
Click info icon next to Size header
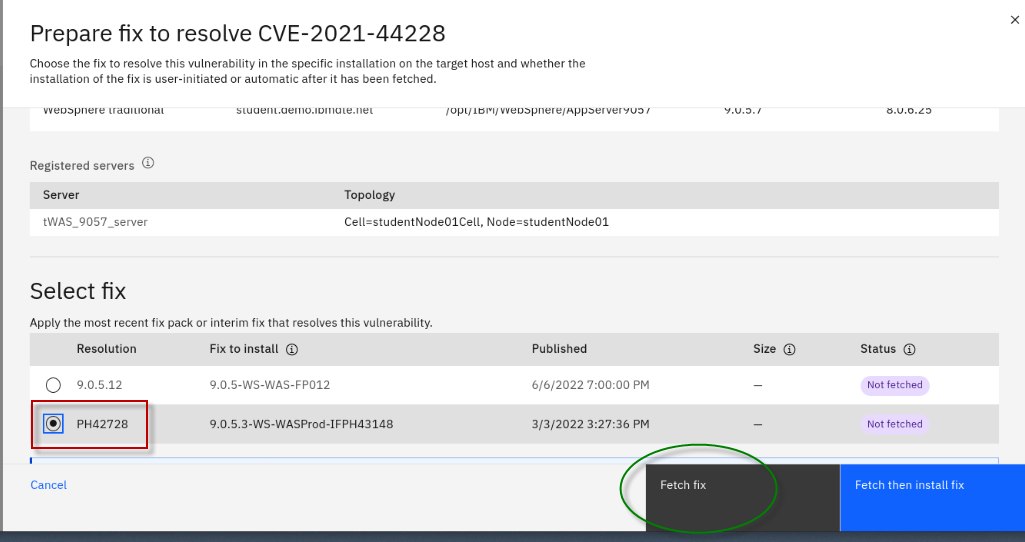[x=789, y=350]
